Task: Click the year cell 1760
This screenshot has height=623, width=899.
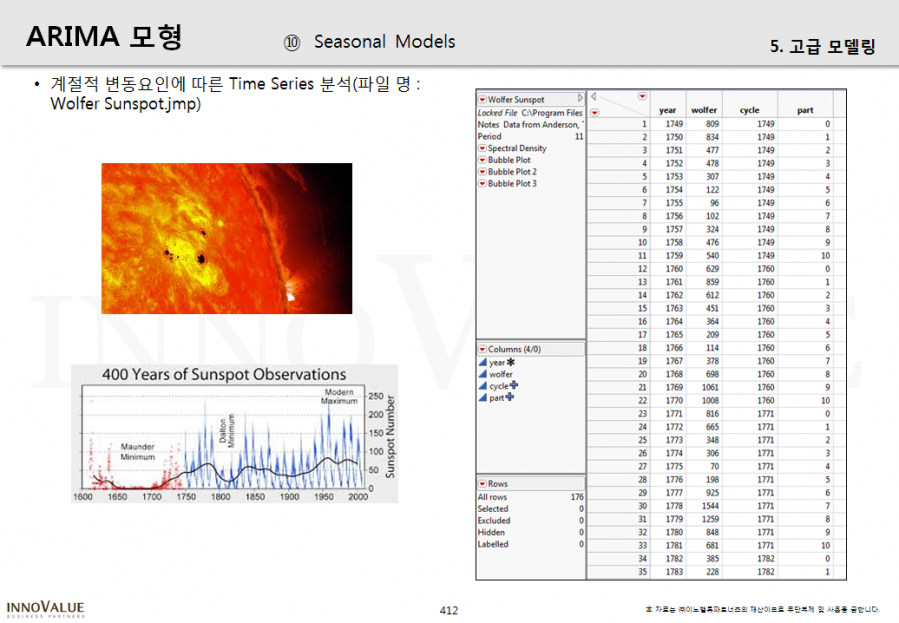Action: pos(674,269)
